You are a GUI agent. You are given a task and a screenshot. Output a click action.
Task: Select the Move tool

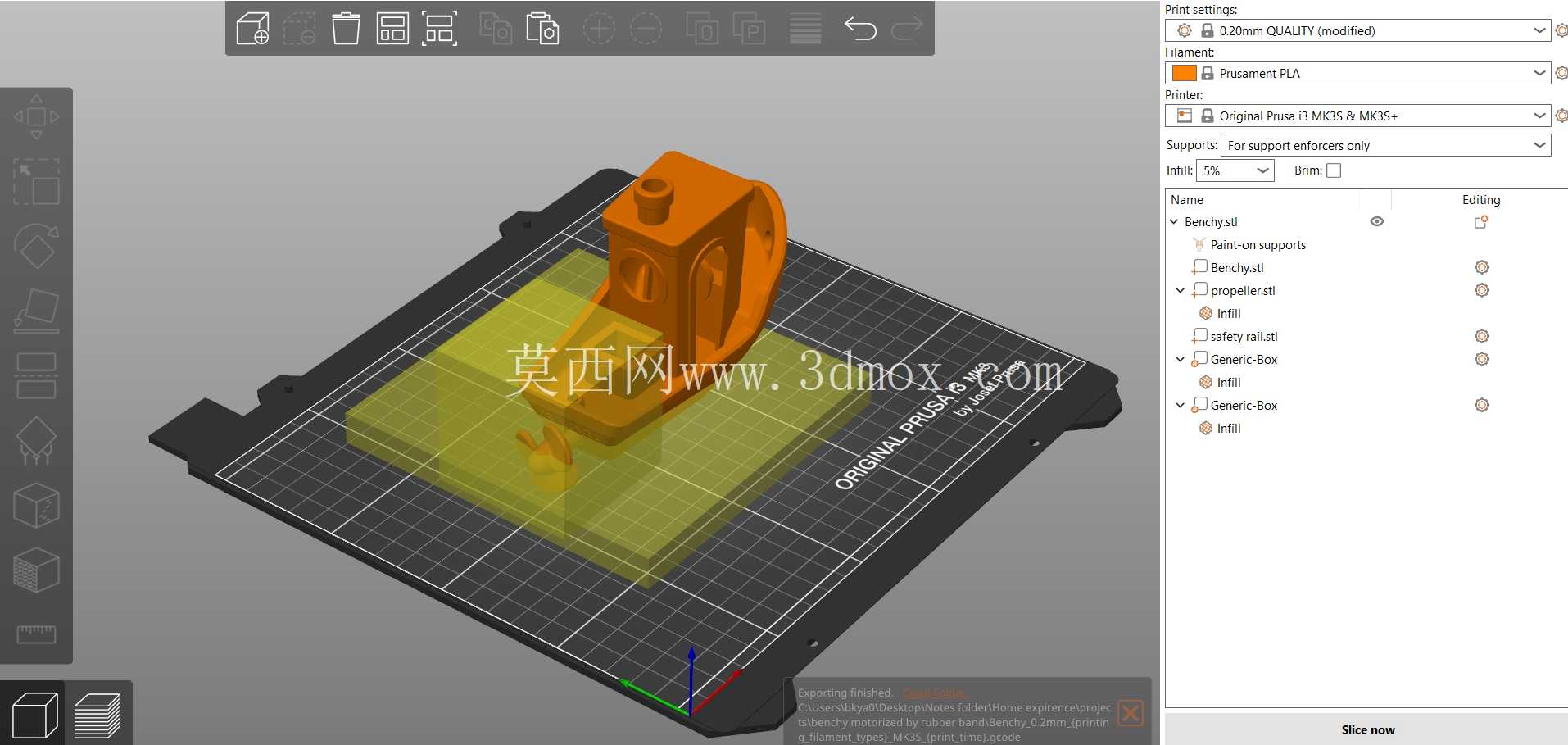pos(36,116)
